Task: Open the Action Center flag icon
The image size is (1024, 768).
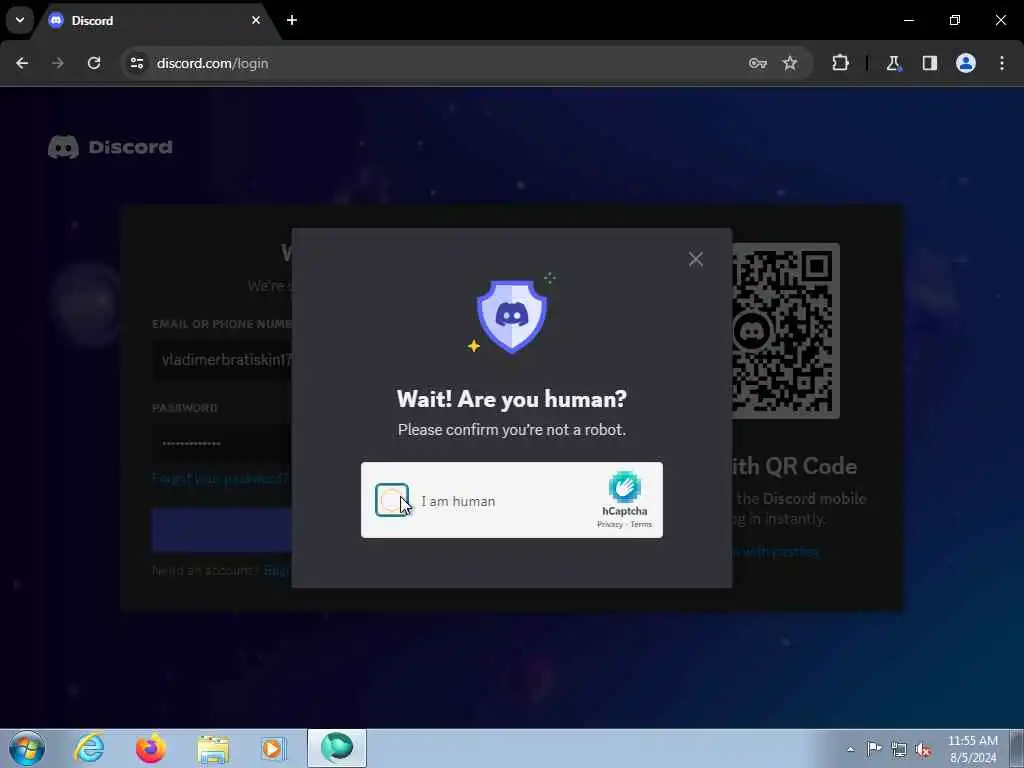Action: click(x=874, y=748)
